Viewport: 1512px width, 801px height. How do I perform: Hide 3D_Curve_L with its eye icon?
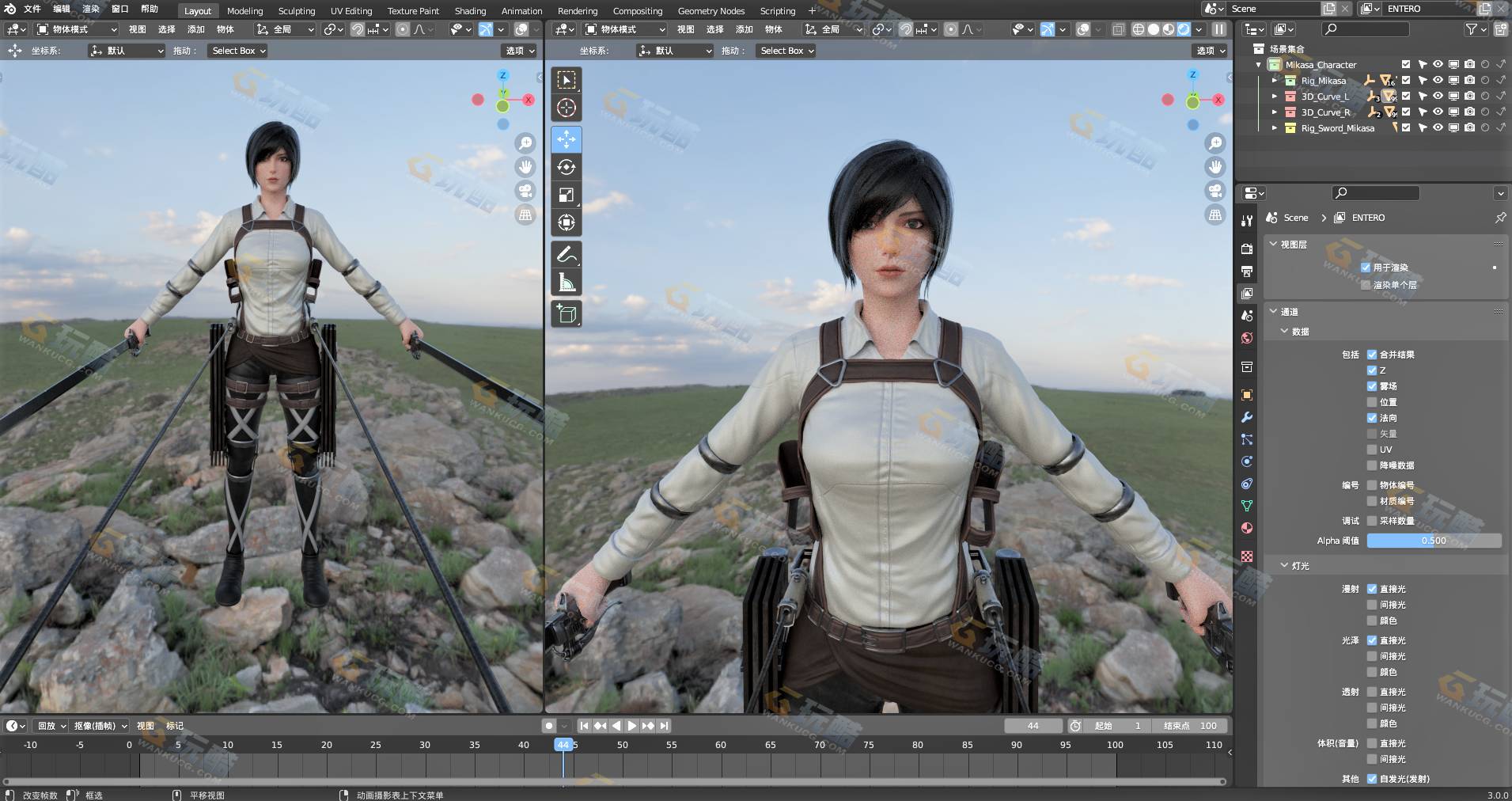[x=1438, y=96]
